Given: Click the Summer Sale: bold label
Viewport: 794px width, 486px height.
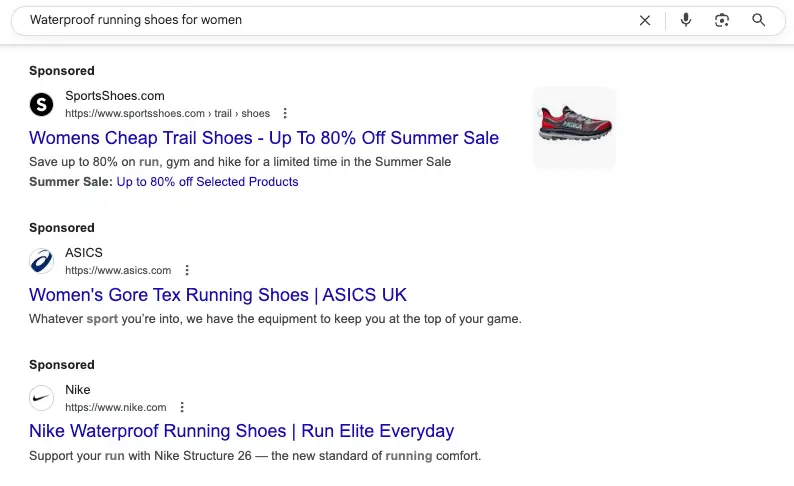Looking at the screenshot, I should click(71, 182).
